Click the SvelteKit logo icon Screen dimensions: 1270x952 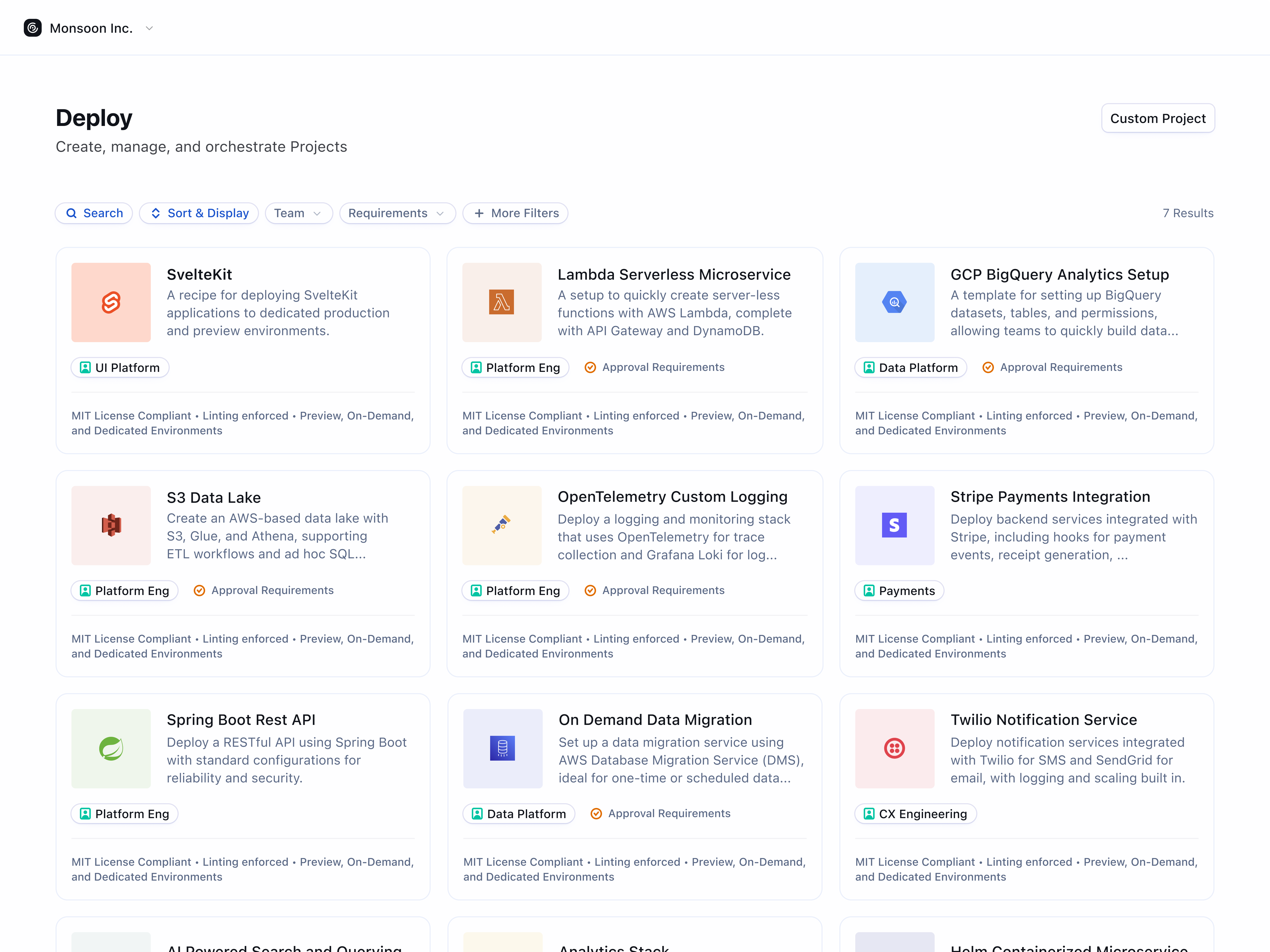pos(111,302)
